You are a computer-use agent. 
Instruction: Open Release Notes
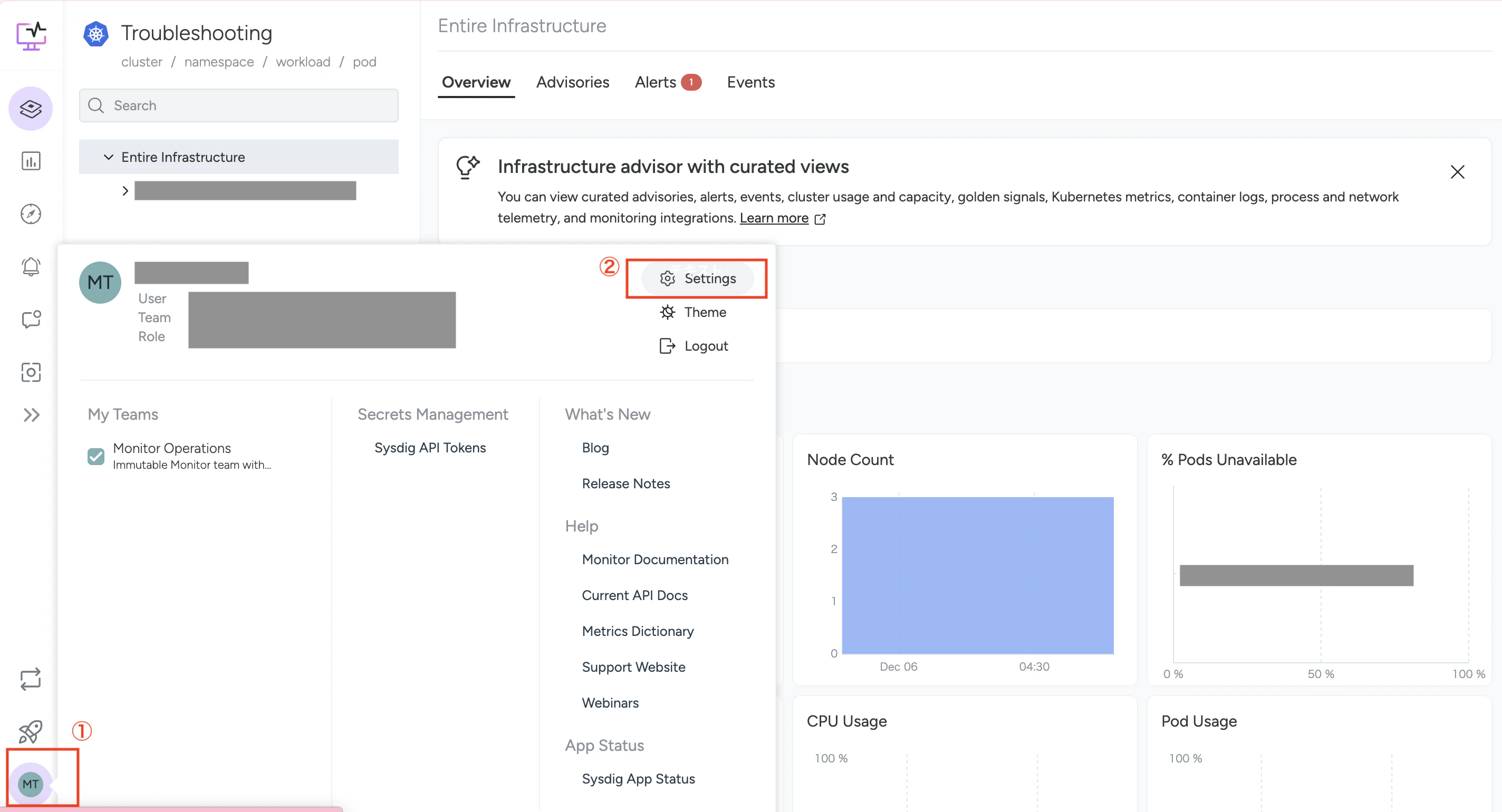[625, 484]
